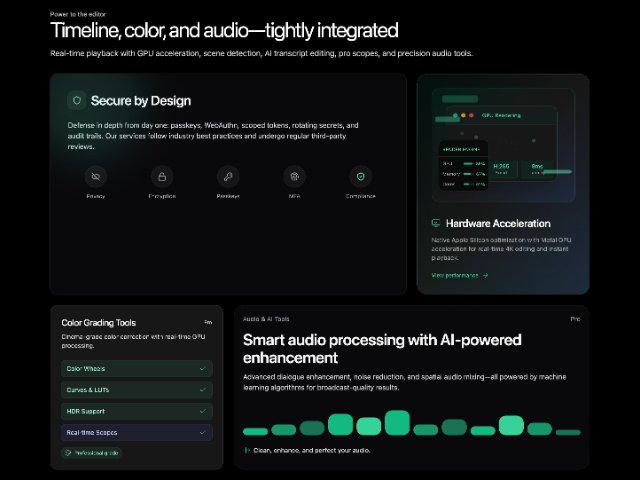
Task: Click the 'Real-time playback with GPU' subtitle
Action: click(x=262, y=53)
